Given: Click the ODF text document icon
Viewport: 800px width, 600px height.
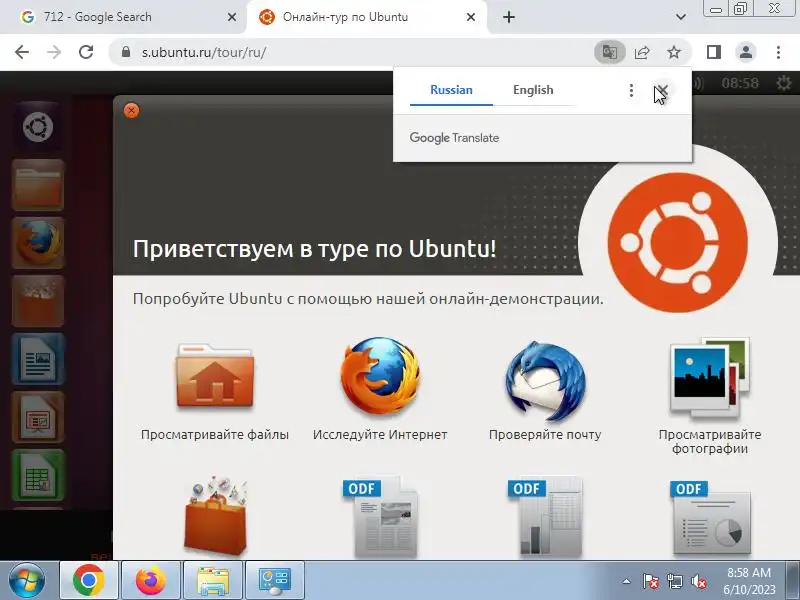Looking at the screenshot, I should tap(381, 517).
